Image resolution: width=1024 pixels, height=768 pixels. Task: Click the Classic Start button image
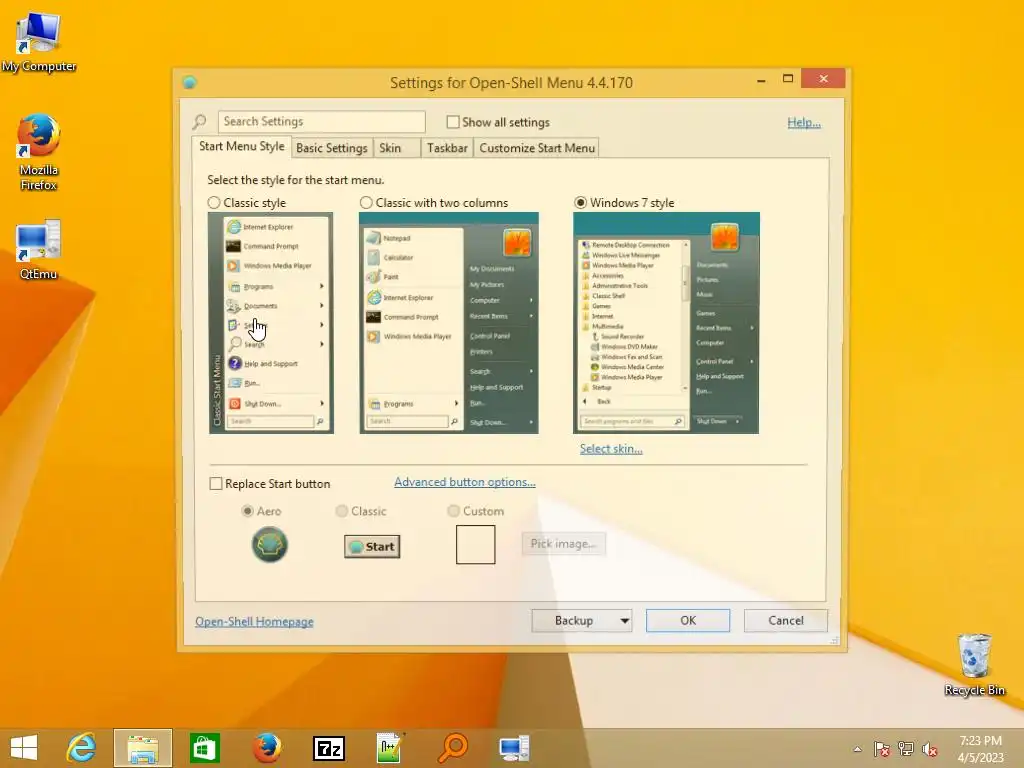coord(372,547)
